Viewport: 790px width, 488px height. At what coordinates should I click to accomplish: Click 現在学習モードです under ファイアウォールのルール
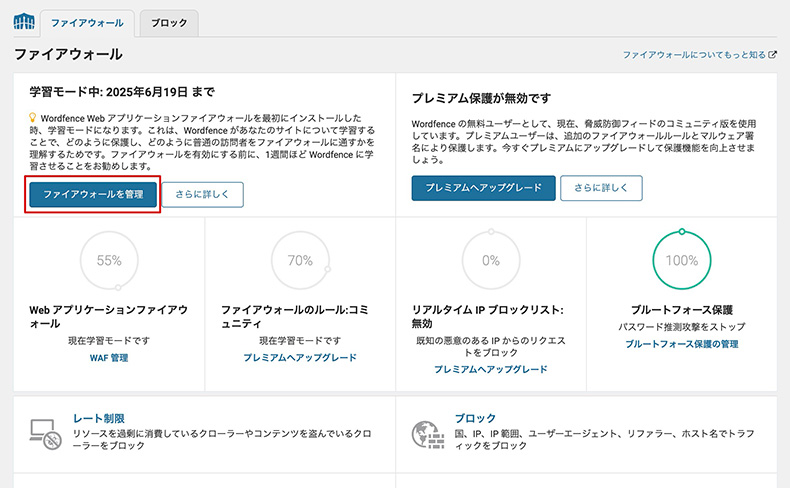[x=300, y=341]
